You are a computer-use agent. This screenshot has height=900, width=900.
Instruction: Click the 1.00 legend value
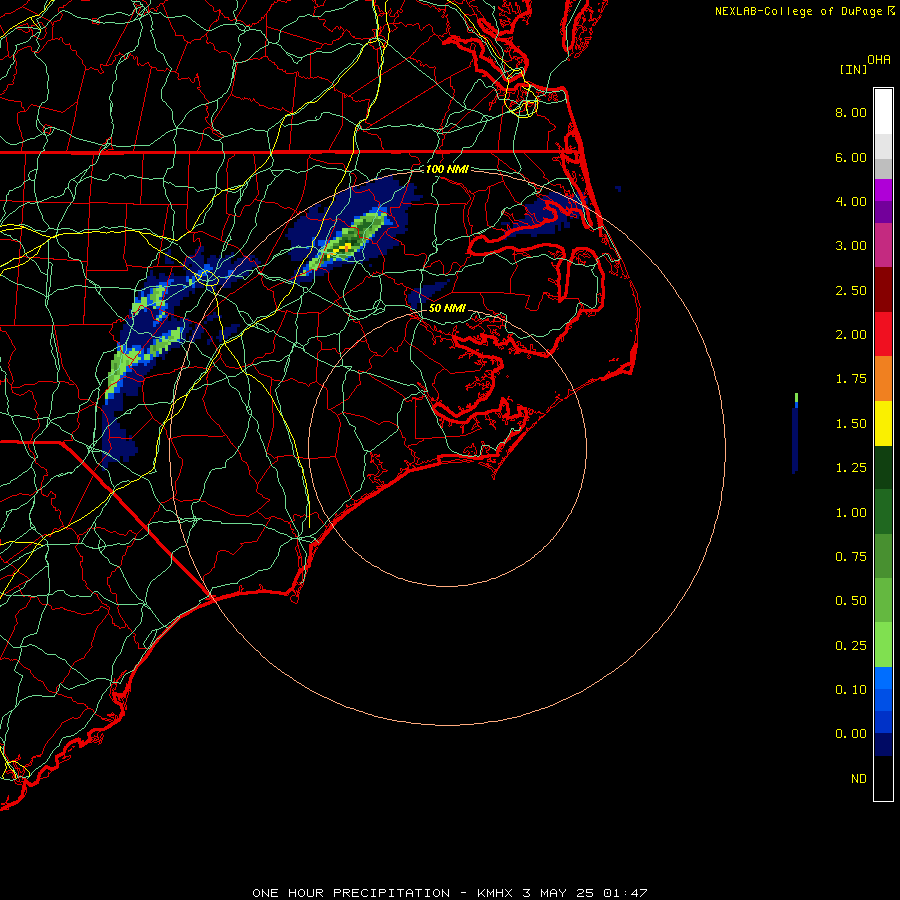click(x=851, y=513)
